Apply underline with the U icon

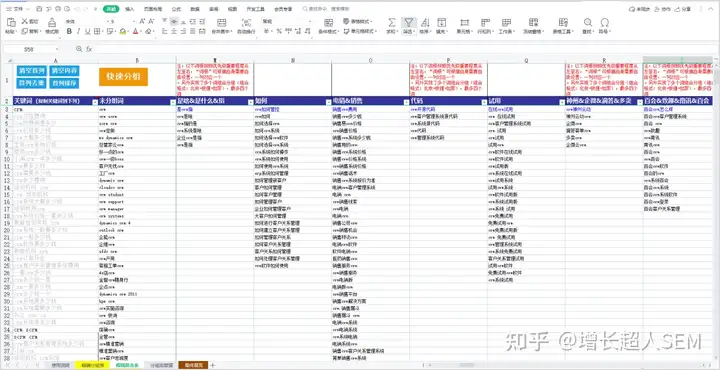[87, 31]
